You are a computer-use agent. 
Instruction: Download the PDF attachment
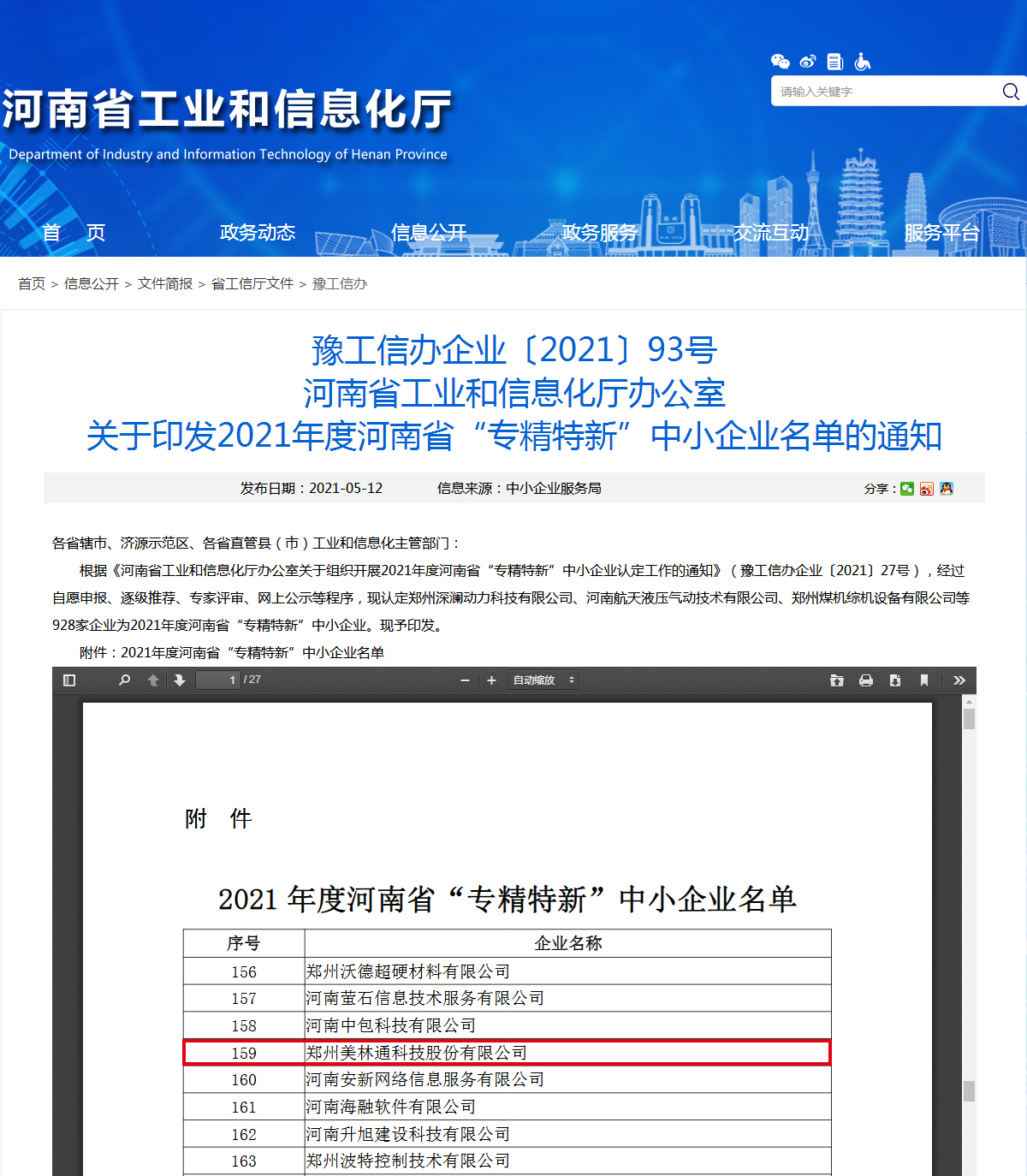[894, 680]
